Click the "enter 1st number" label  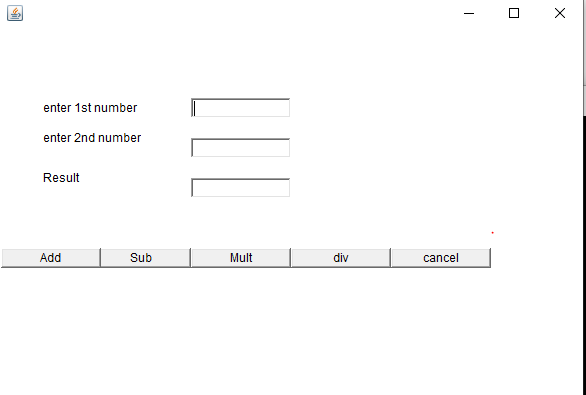[90, 108]
